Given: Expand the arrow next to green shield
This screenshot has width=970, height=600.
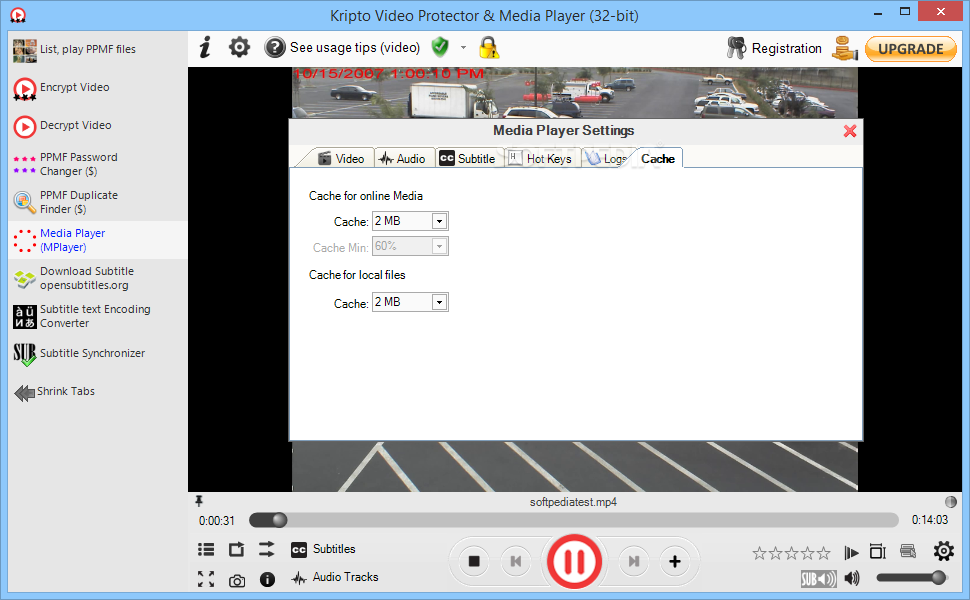Looking at the screenshot, I should point(463,48).
